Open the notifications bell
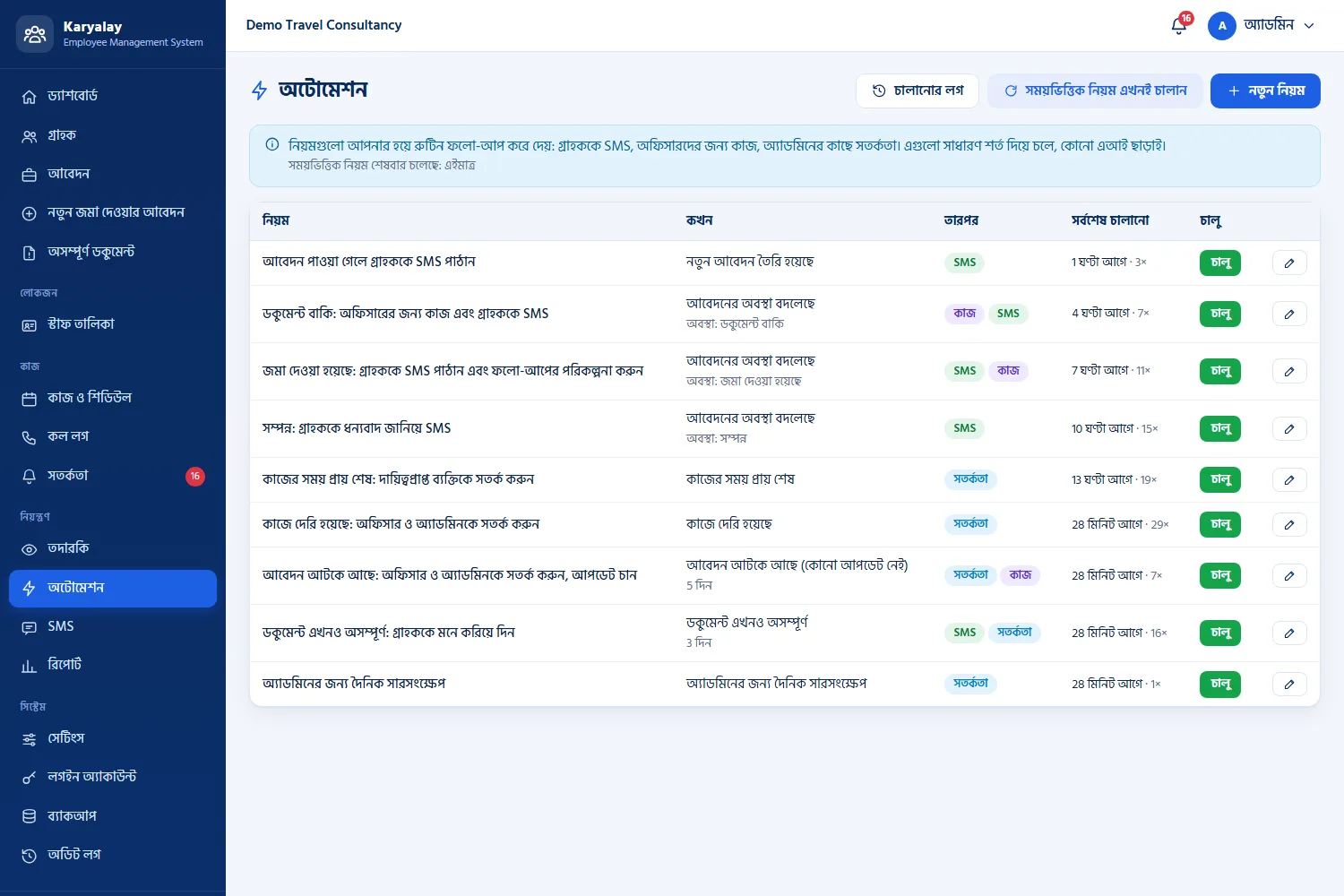1344x896 pixels. [1179, 26]
